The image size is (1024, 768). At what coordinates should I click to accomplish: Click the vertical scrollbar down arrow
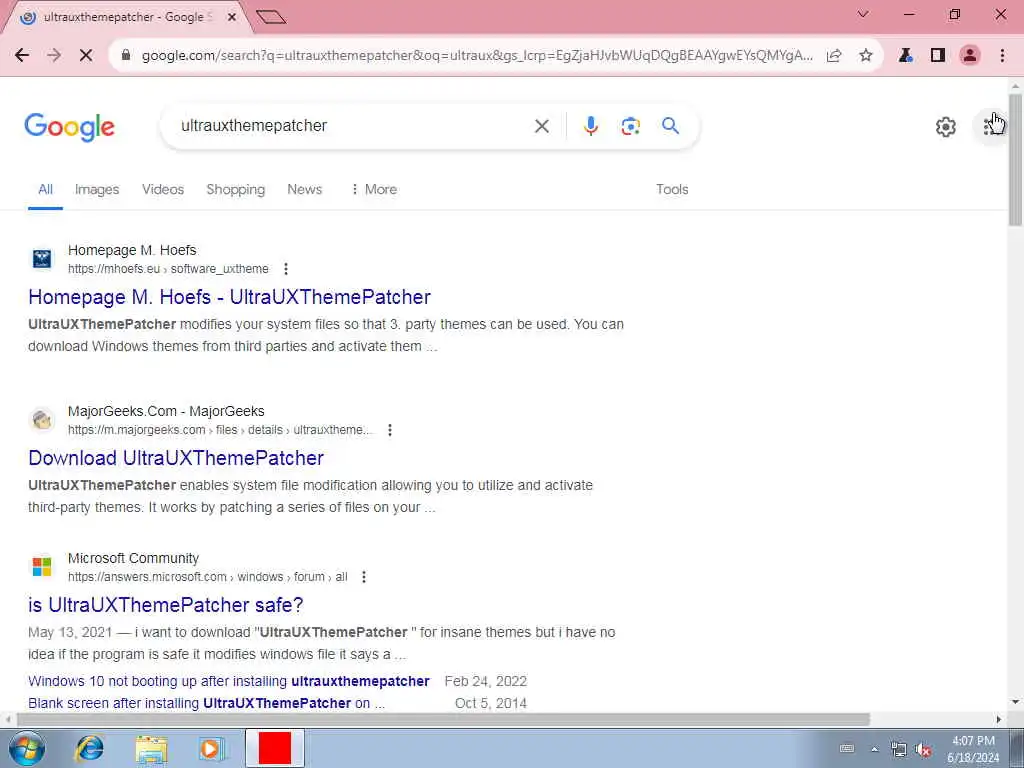(x=1015, y=702)
